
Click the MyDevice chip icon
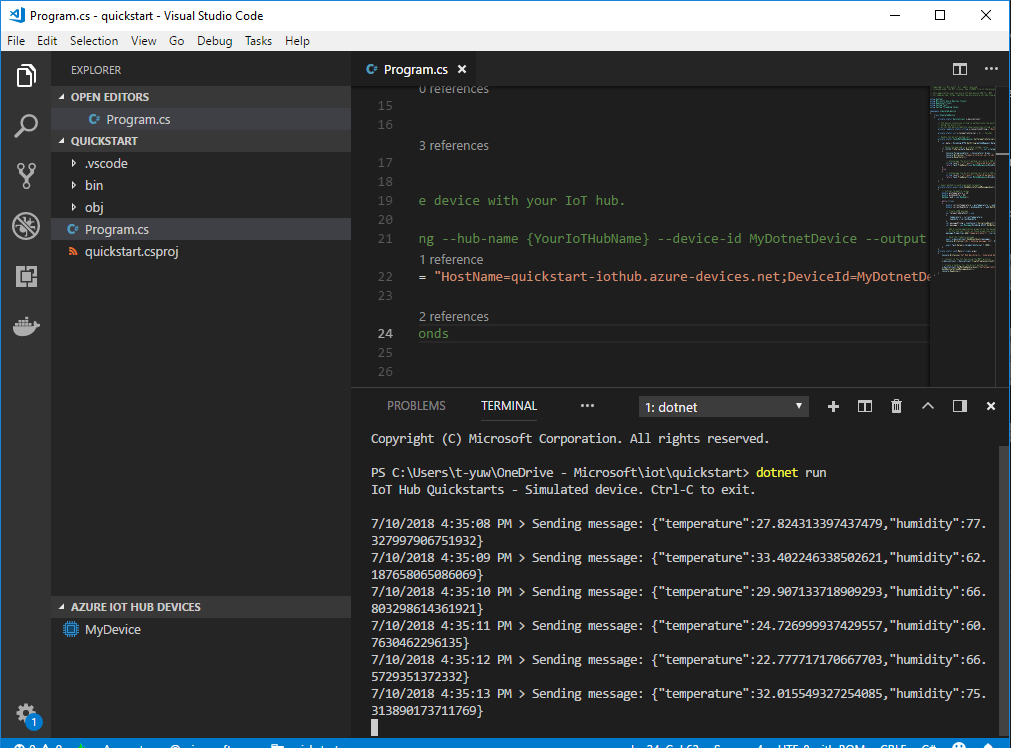click(71, 629)
